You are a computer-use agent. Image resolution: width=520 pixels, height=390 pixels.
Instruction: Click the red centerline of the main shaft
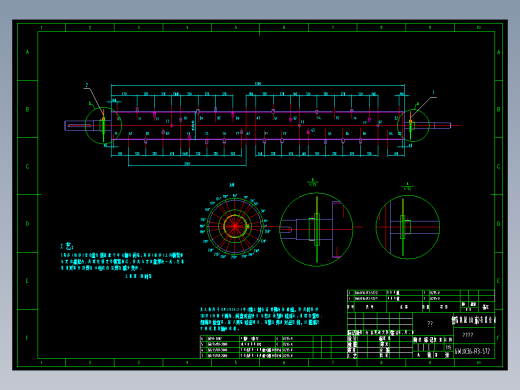click(x=263, y=126)
